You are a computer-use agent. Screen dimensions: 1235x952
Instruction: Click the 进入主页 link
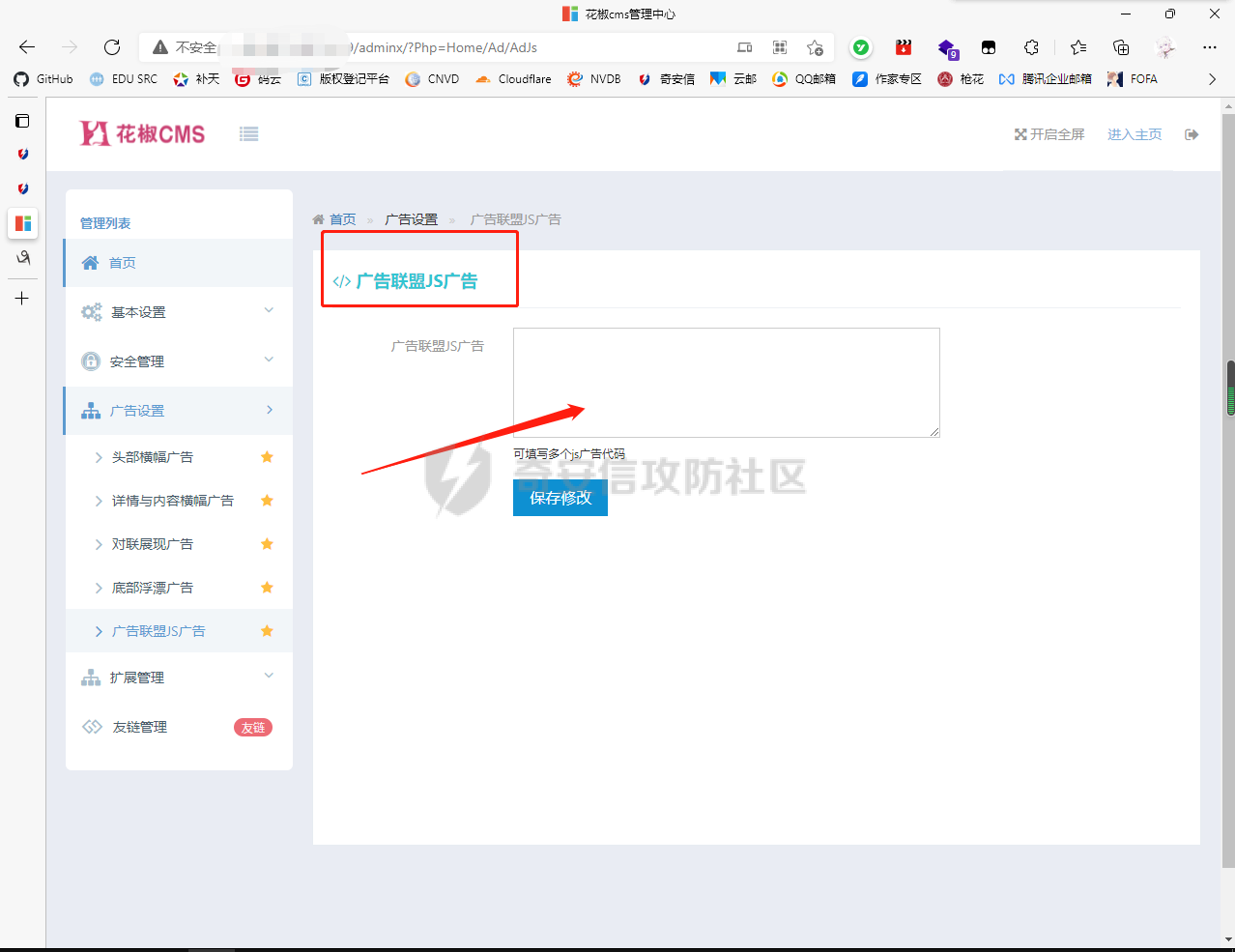(x=1134, y=134)
